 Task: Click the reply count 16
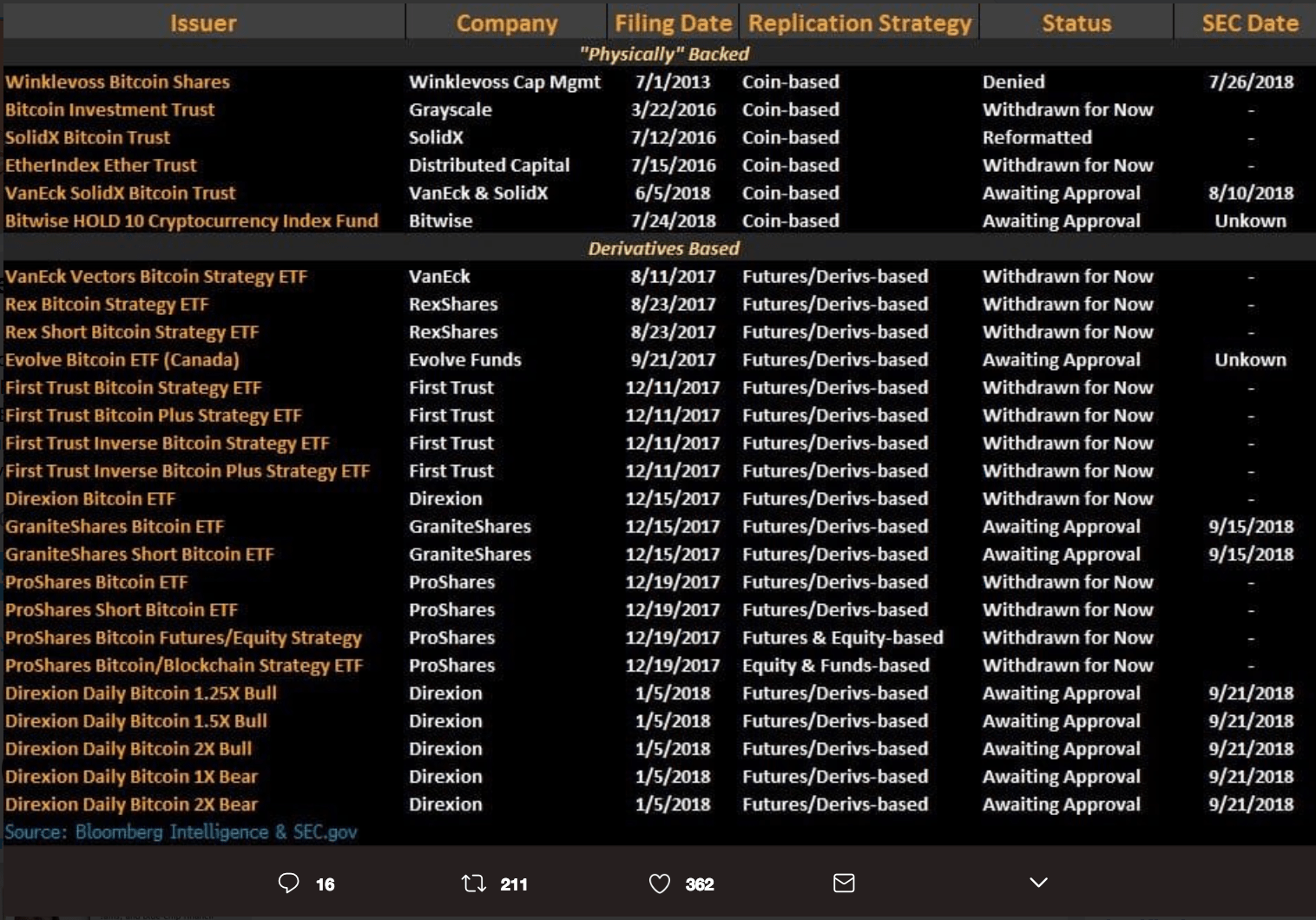coord(326,884)
